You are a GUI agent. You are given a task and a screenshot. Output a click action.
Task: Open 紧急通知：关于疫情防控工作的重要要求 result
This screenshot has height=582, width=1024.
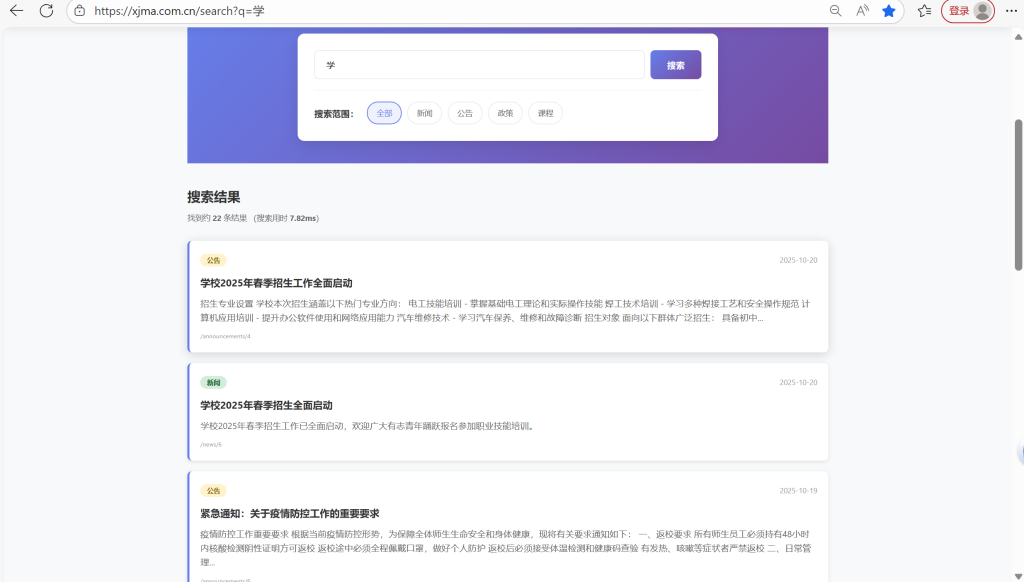pyautogui.click(x=289, y=513)
